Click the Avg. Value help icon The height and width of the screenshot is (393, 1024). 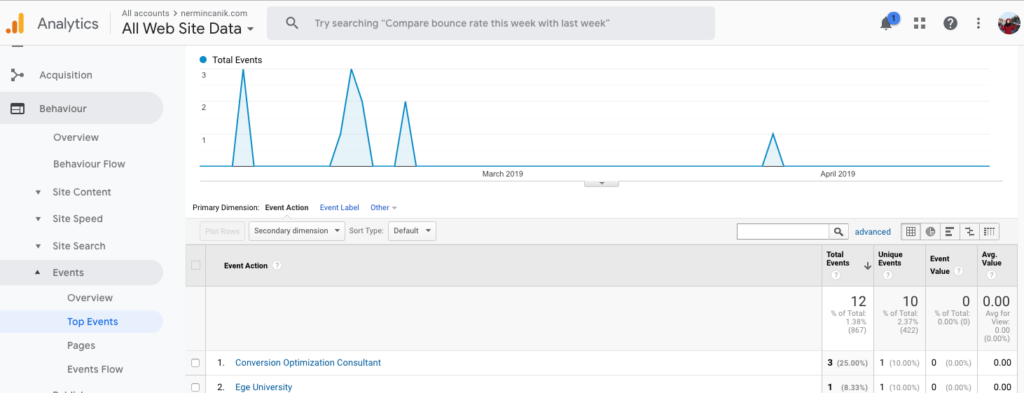pos(991,275)
